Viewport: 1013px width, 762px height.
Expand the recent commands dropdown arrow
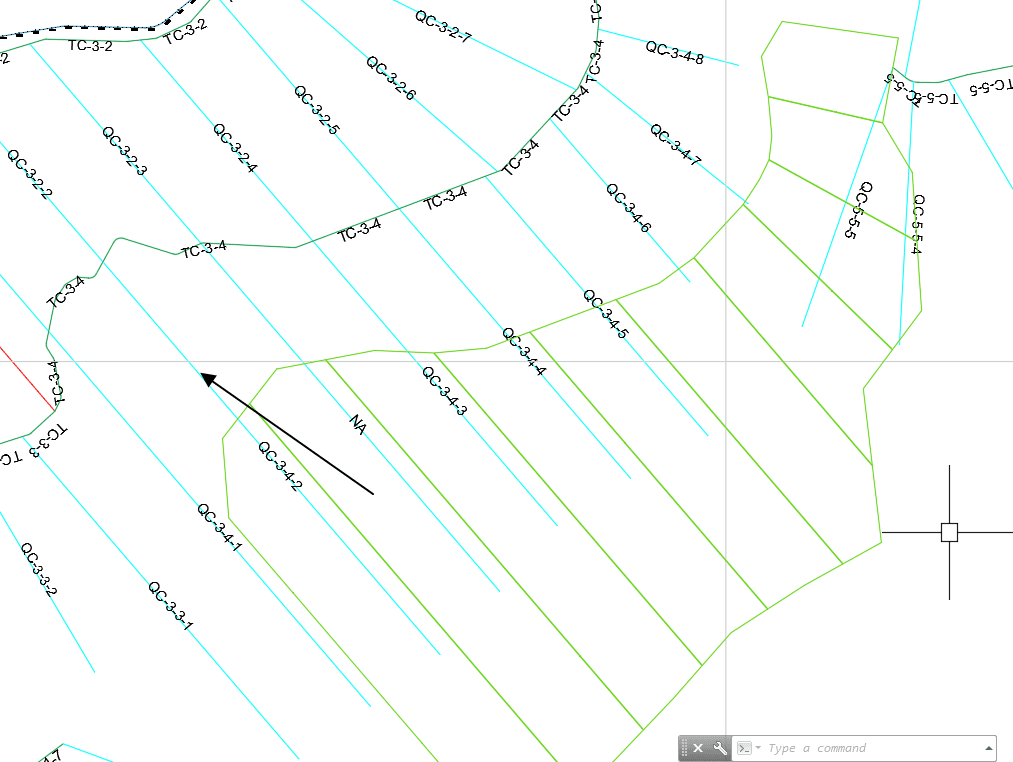(x=758, y=748)
